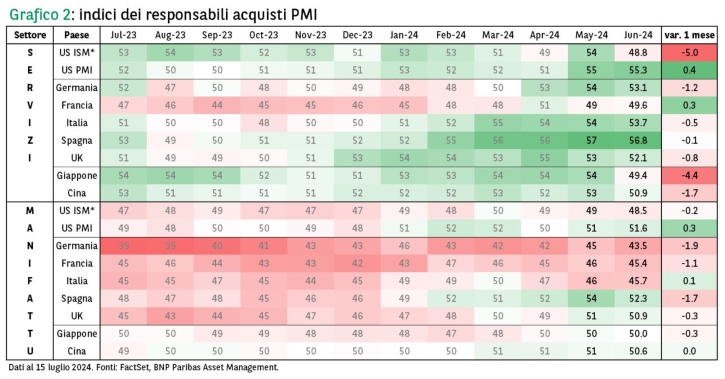
Task: Select the Jul-23 column header
Action: click(x=123, y=35)
